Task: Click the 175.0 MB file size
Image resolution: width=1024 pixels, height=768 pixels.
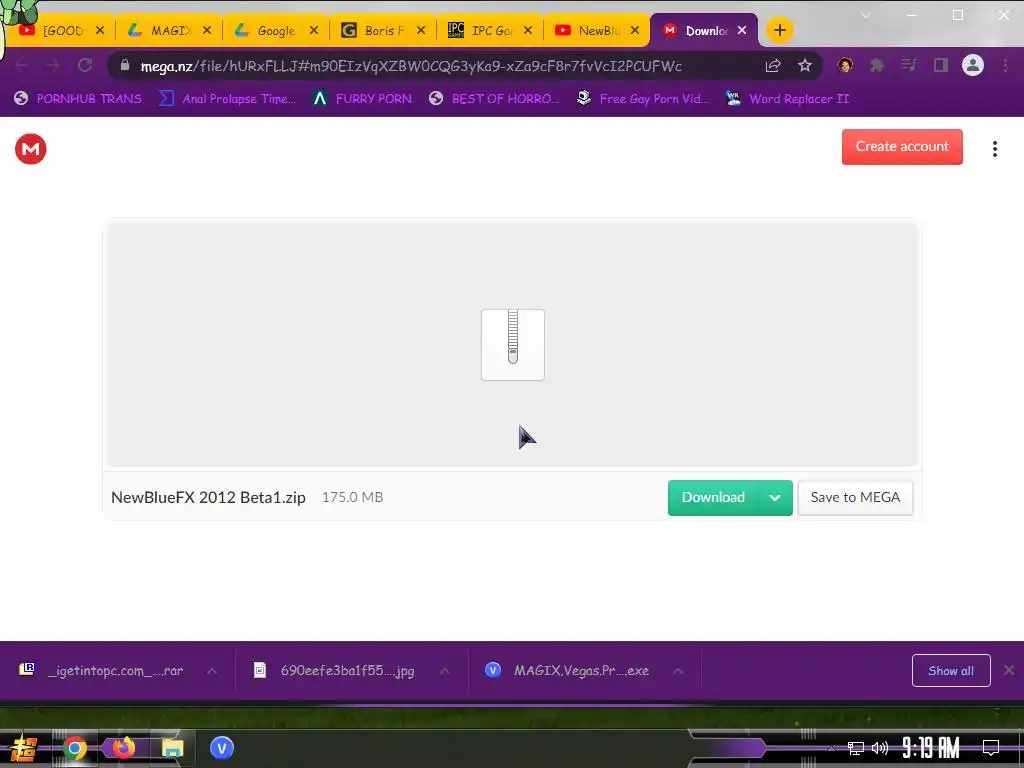Action: (x=352, y=498)
